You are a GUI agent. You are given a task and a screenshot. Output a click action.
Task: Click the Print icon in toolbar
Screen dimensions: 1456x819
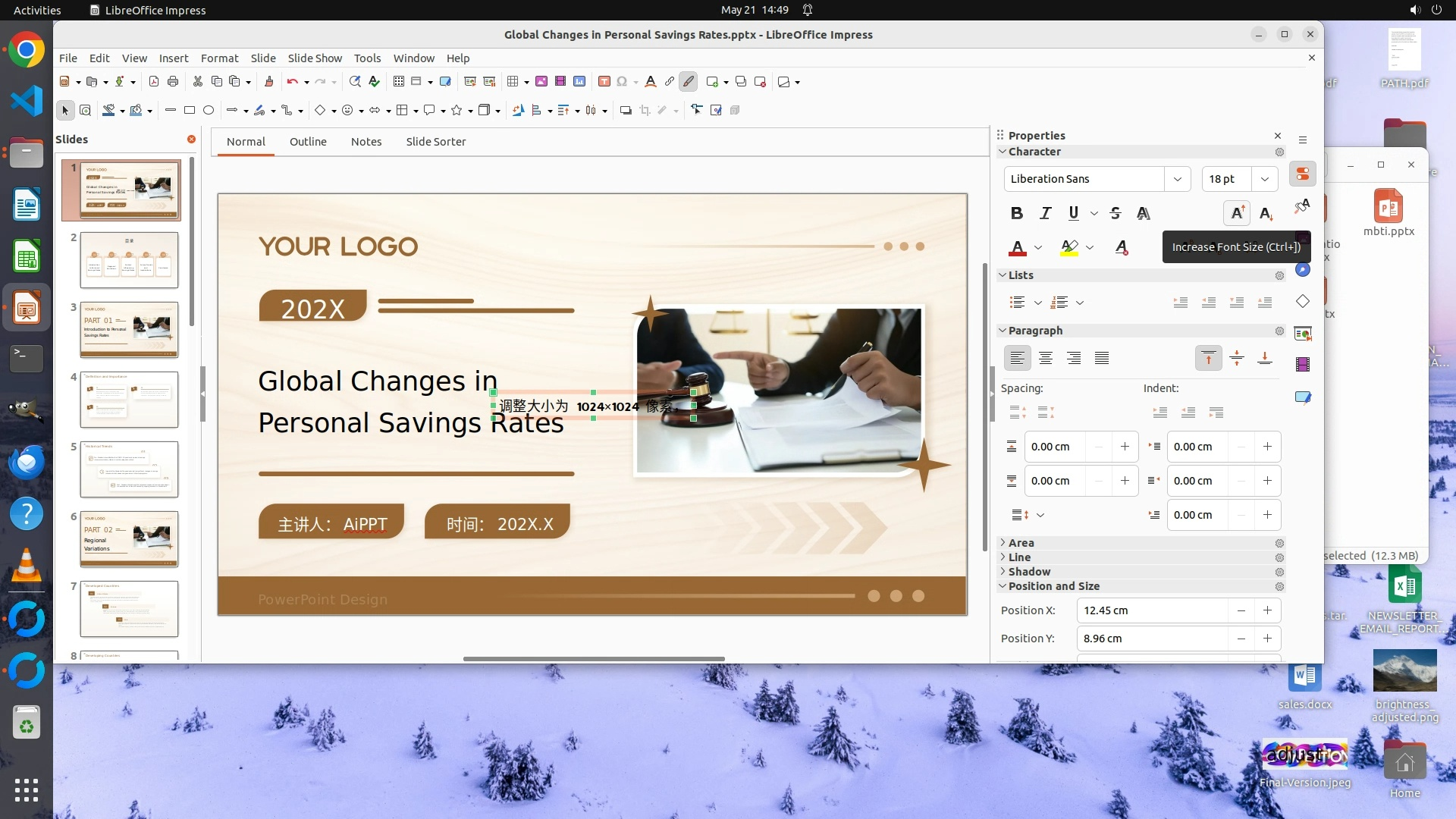point(173,82)
